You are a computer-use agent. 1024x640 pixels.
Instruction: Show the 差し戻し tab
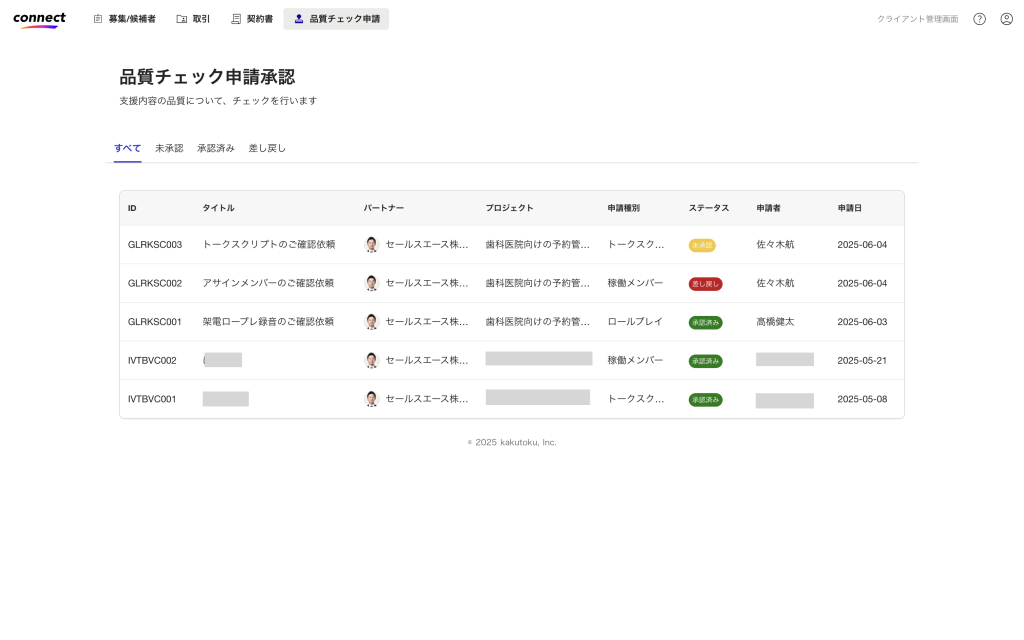[x=267, y=148]
